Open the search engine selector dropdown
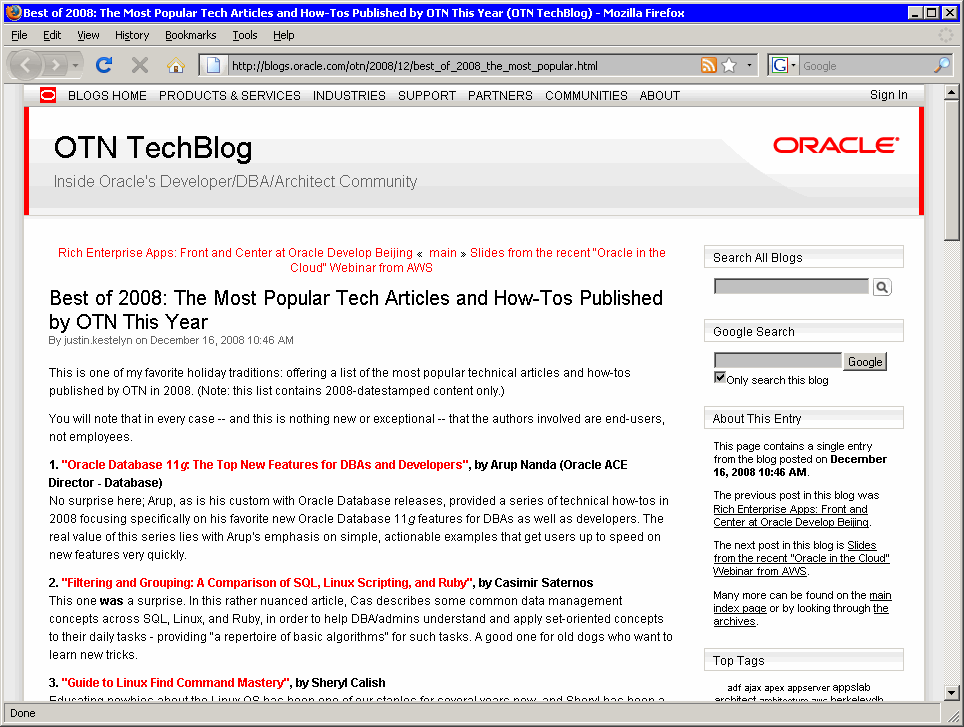This screenshot has width=964, height=727. click(x=793, y=65)
